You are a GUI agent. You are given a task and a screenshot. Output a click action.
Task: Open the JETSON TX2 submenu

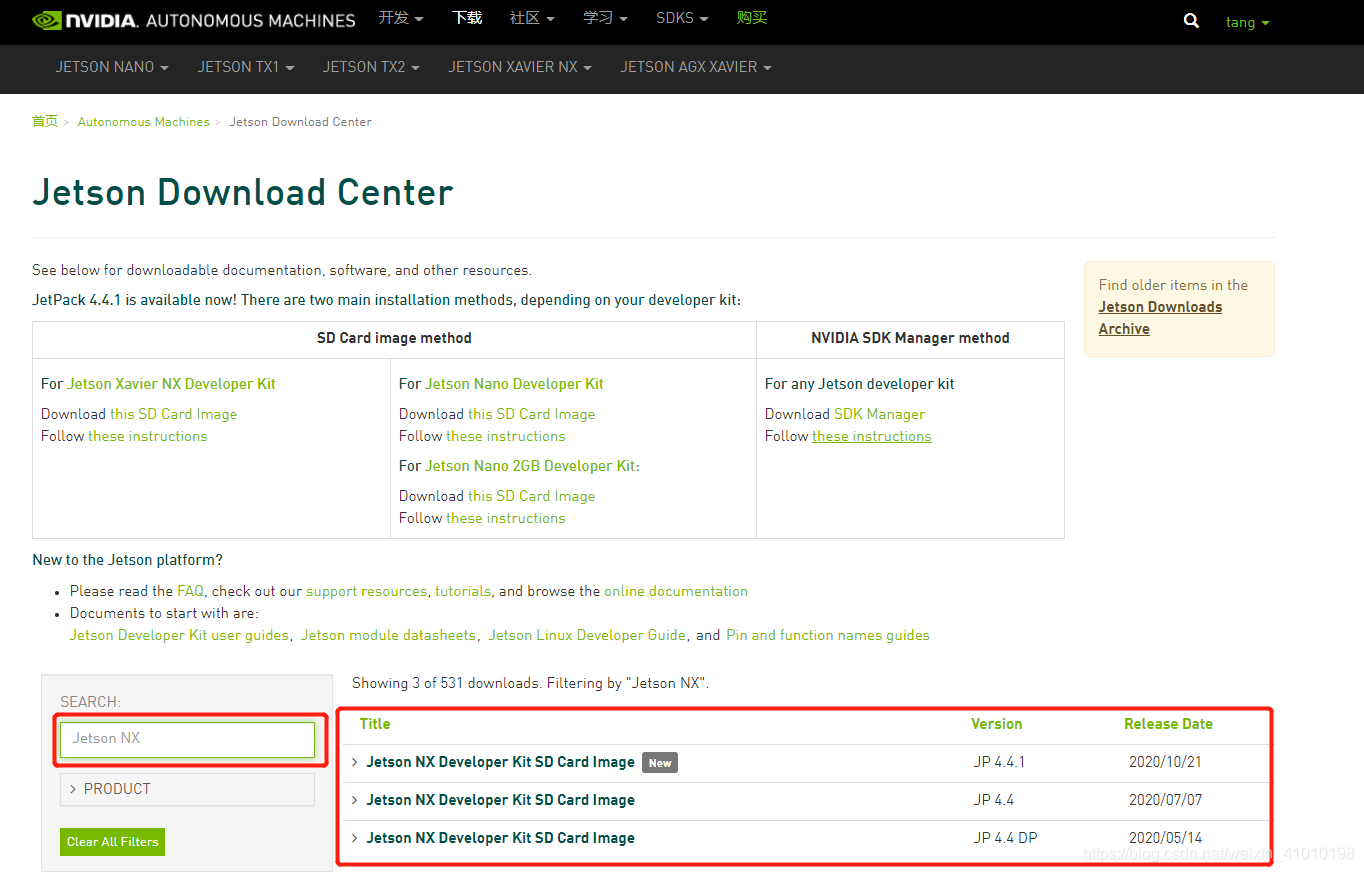point(371,67)
